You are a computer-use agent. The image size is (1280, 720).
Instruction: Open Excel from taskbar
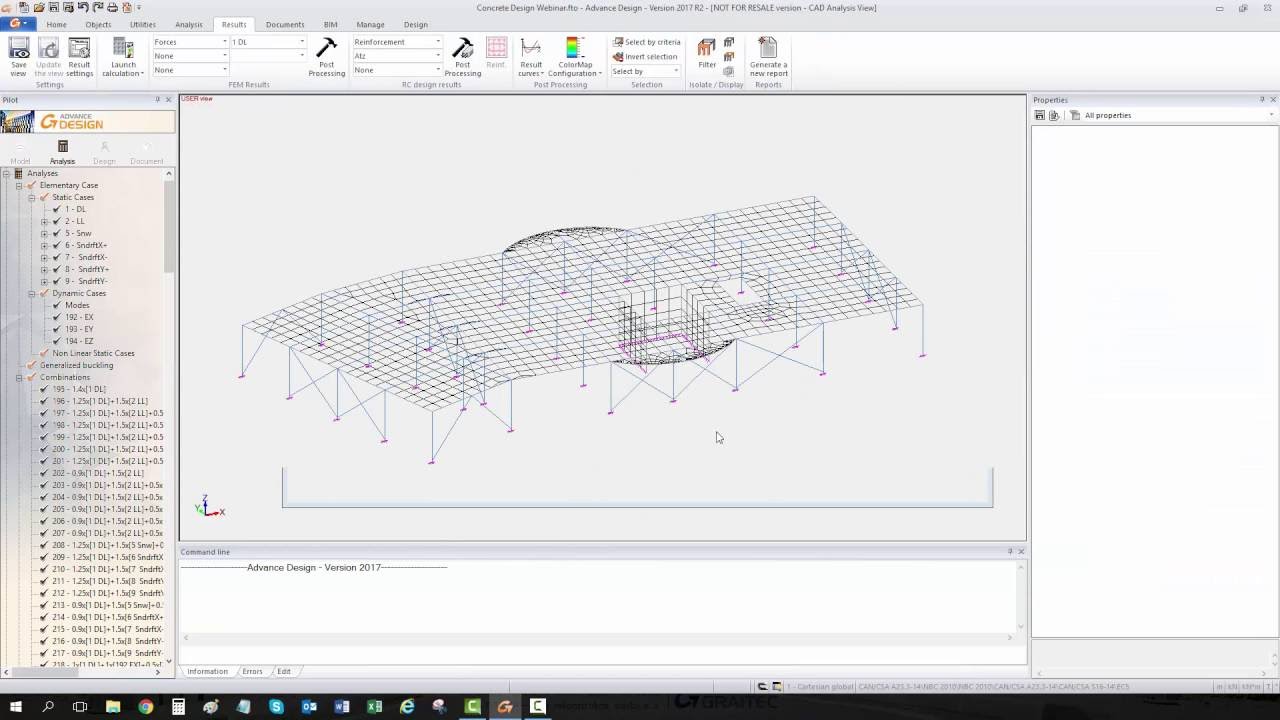tap(374, 707)
